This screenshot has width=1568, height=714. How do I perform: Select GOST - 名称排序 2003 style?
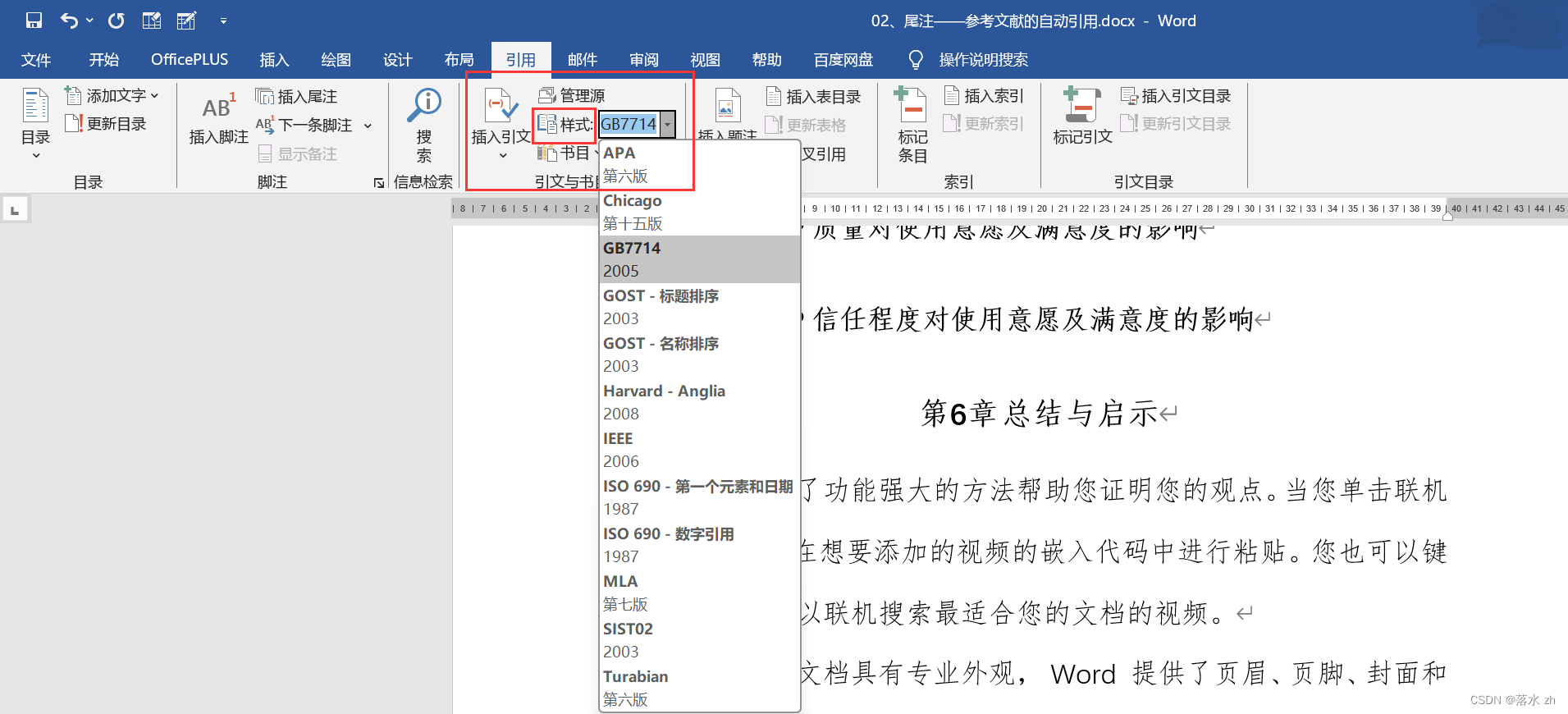tap(700, 355)
